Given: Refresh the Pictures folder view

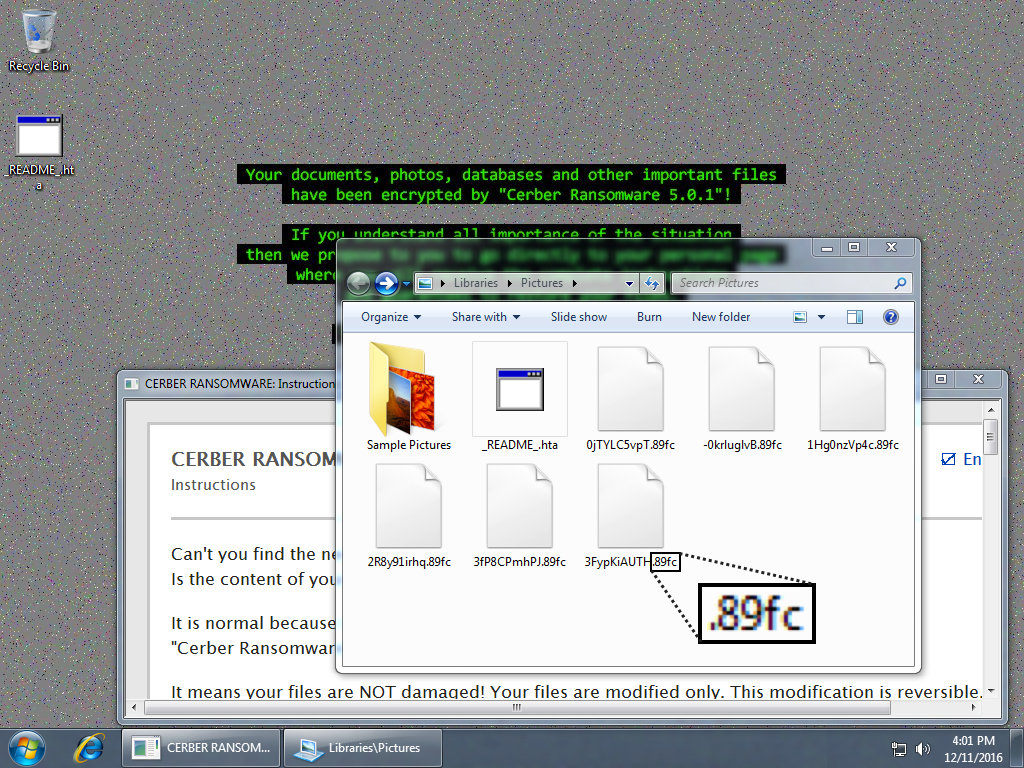Looking at the screenshot, I should click(x=652, y=283).
